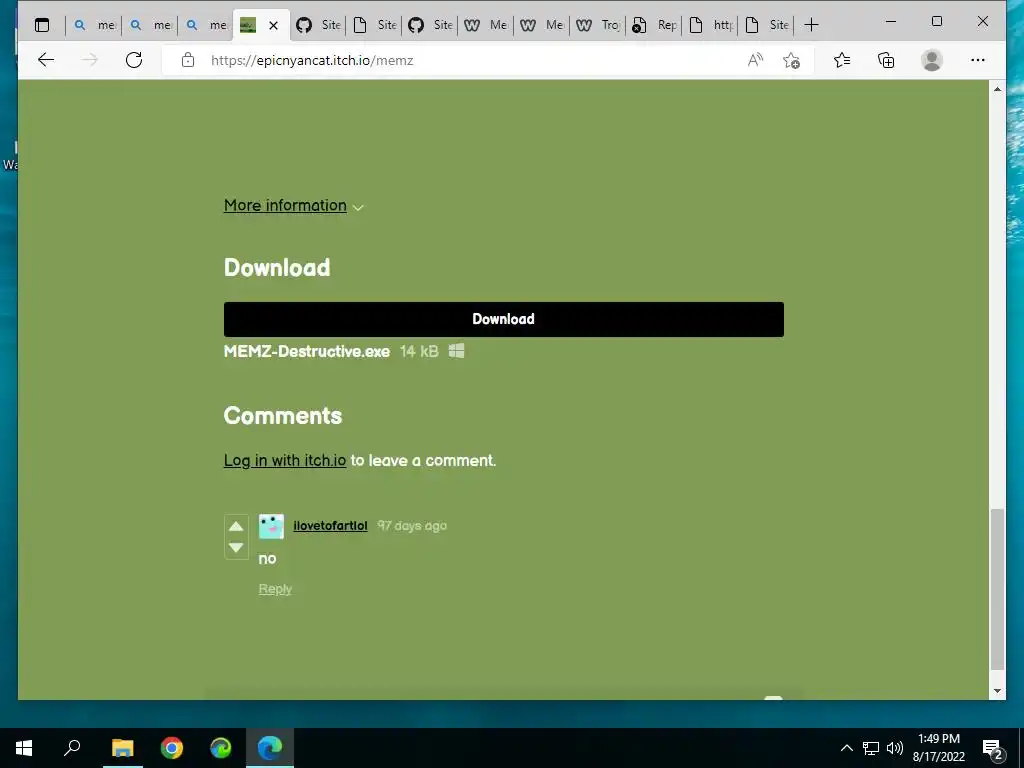Switch to the first GitHub Site tab

point(318,25)
